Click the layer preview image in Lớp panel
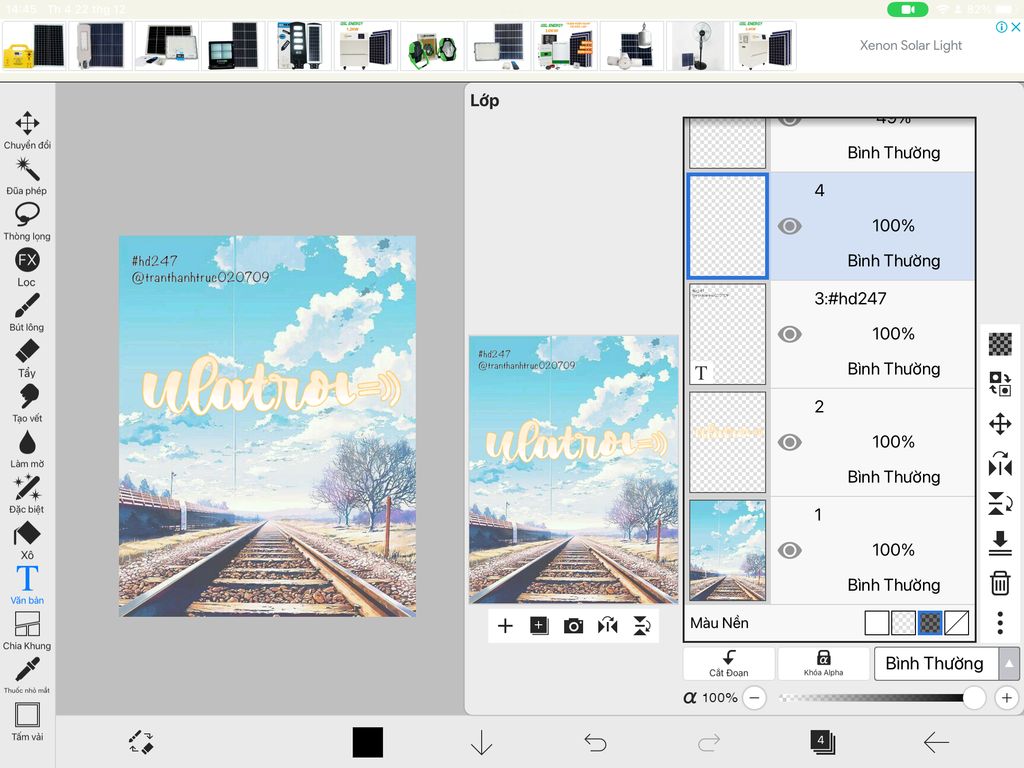 pyautogui.click(x=573, y=470)
